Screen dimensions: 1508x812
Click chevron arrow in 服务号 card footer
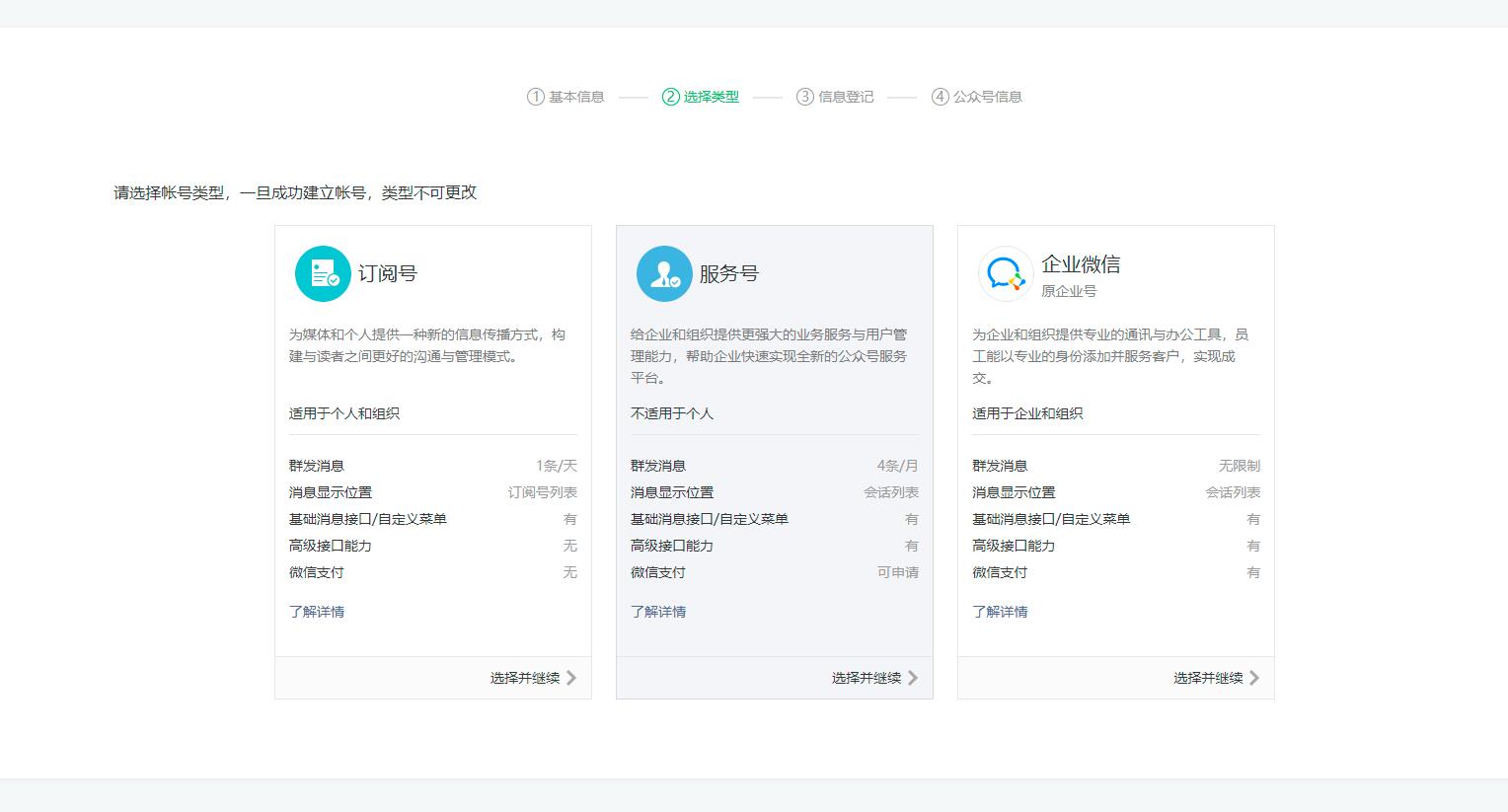[x=913, y=678]
